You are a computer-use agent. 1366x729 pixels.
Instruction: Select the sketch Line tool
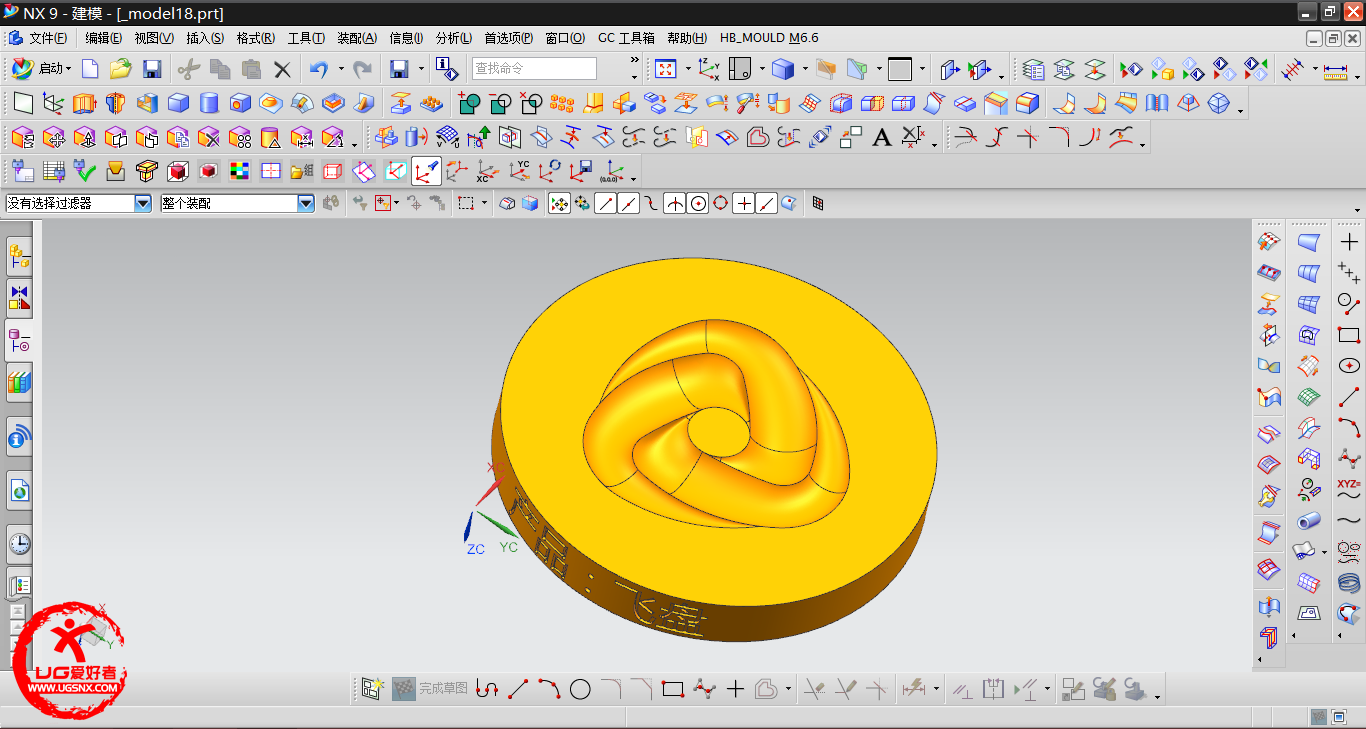[x=518, y=689]
